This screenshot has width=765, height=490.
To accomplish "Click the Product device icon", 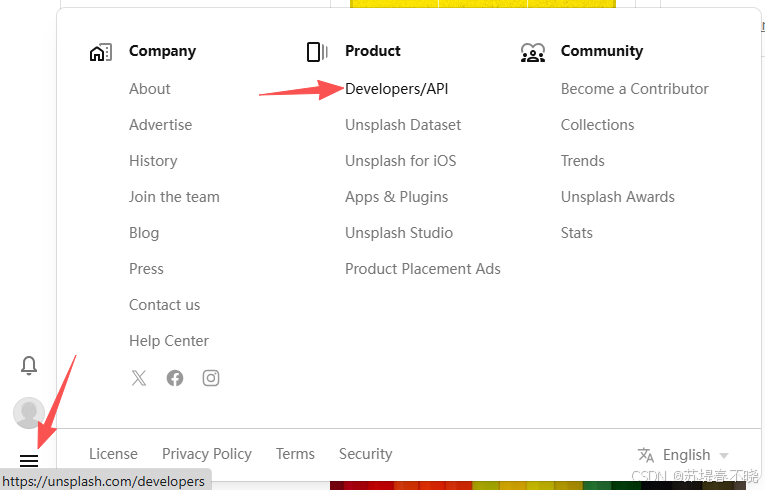I will pyautogui.click(x=317, y=52).
